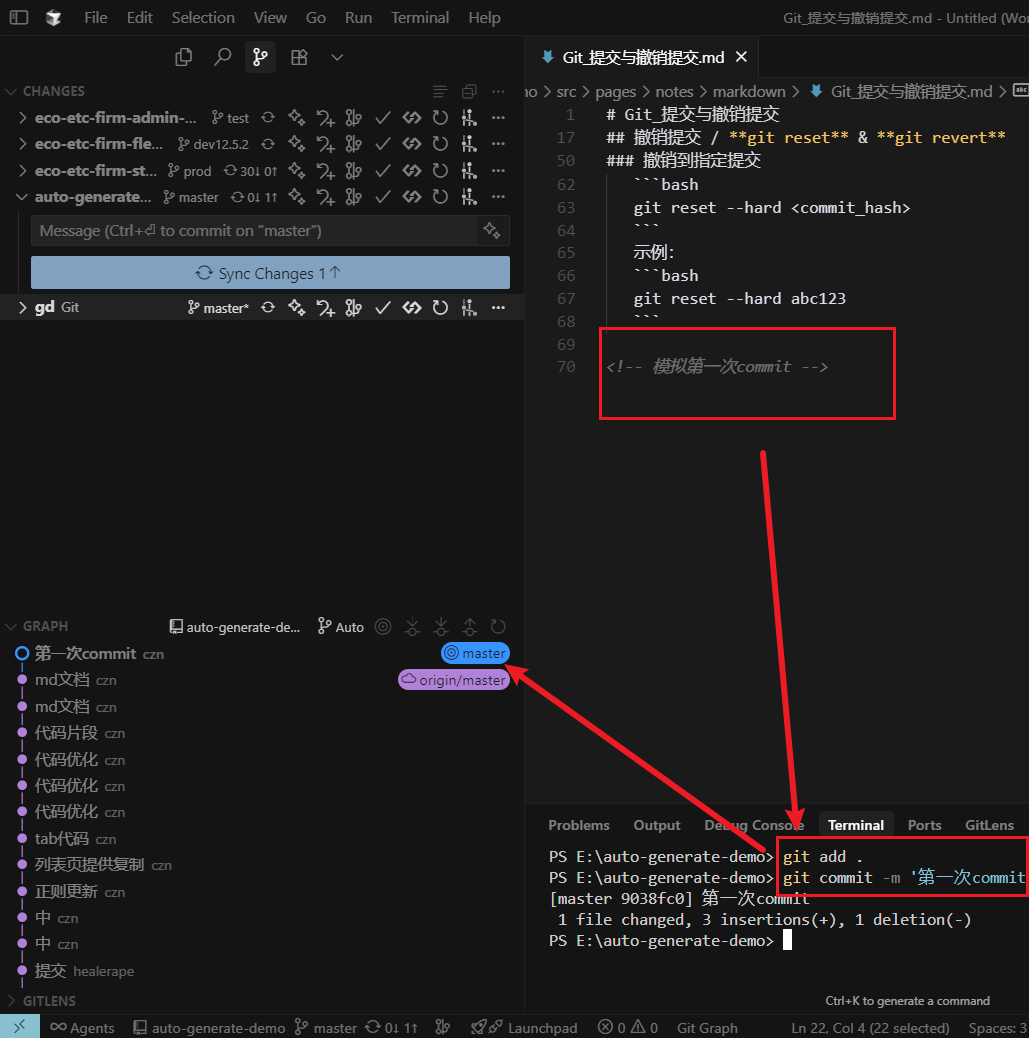
Task: Click the blue master branch badge
Action: 475,653
